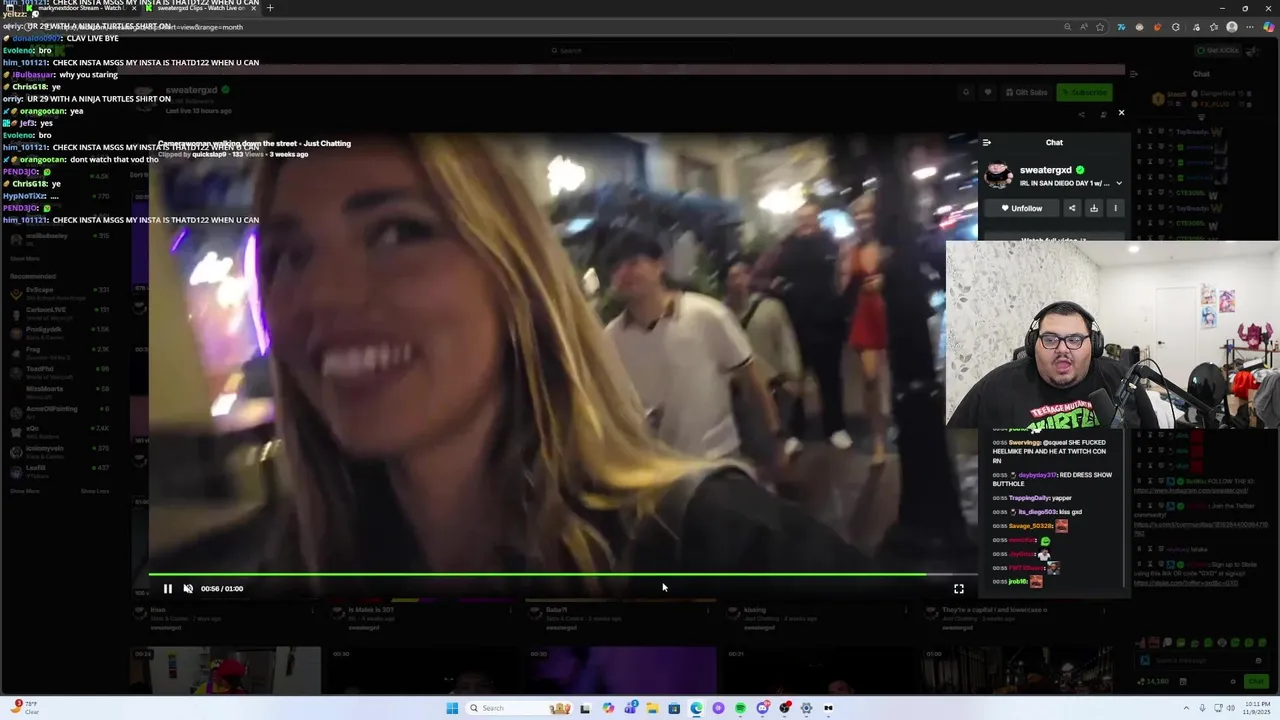Click the Unfollow button

[1022, 208]
